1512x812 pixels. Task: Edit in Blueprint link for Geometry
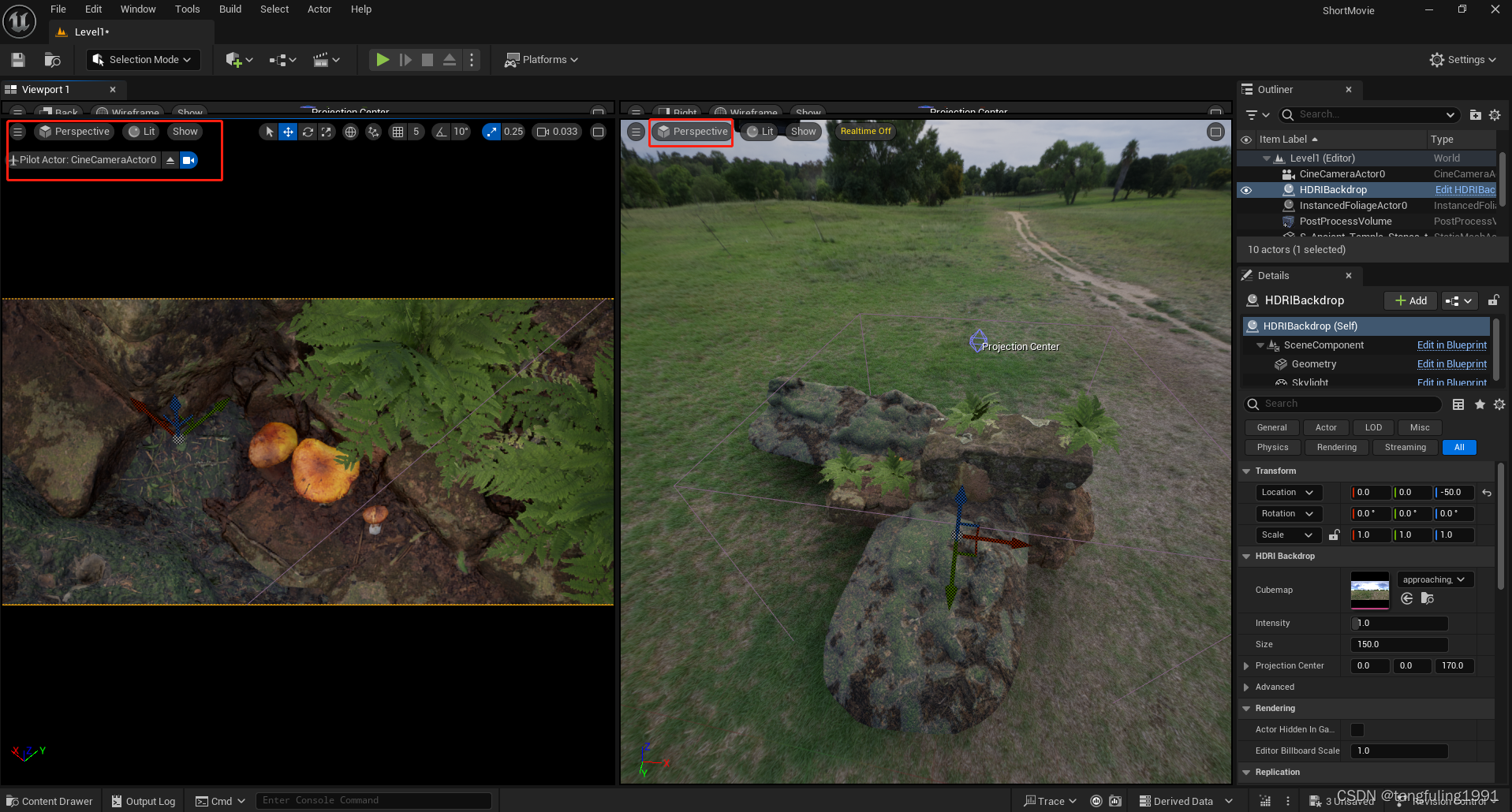pyautogui.click(x=1451, y=364)
